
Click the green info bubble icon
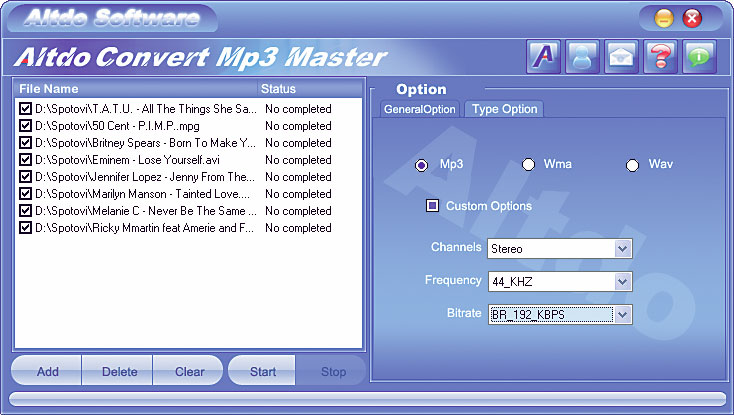[x=699, y=57]
